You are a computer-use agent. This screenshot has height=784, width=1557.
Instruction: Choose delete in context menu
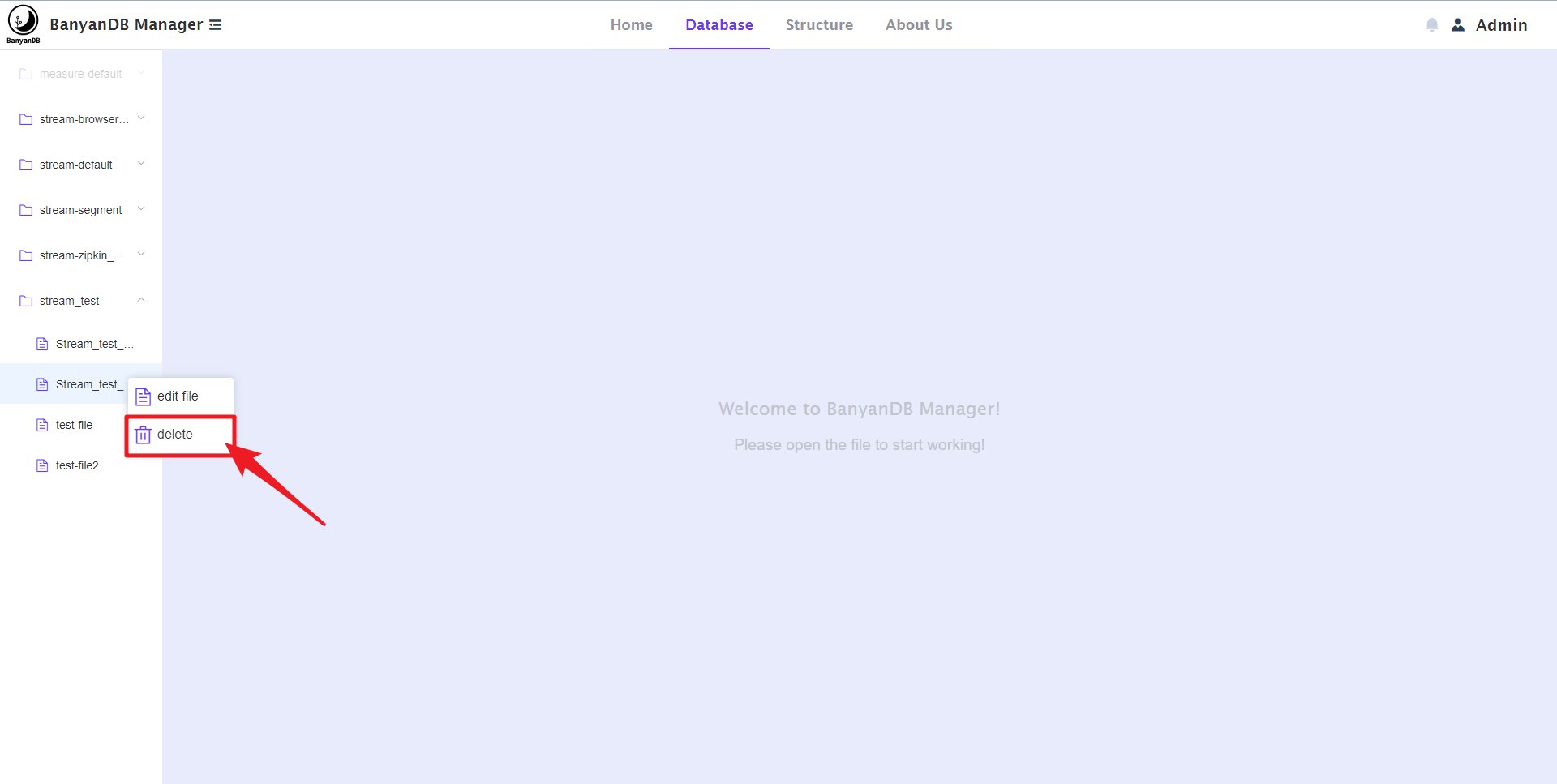pos(181,435)
